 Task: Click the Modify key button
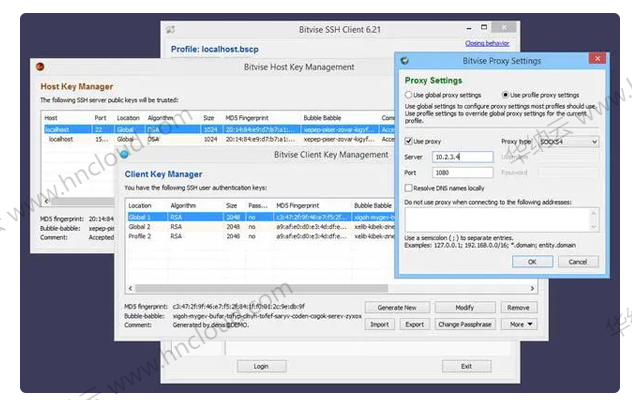465,307
